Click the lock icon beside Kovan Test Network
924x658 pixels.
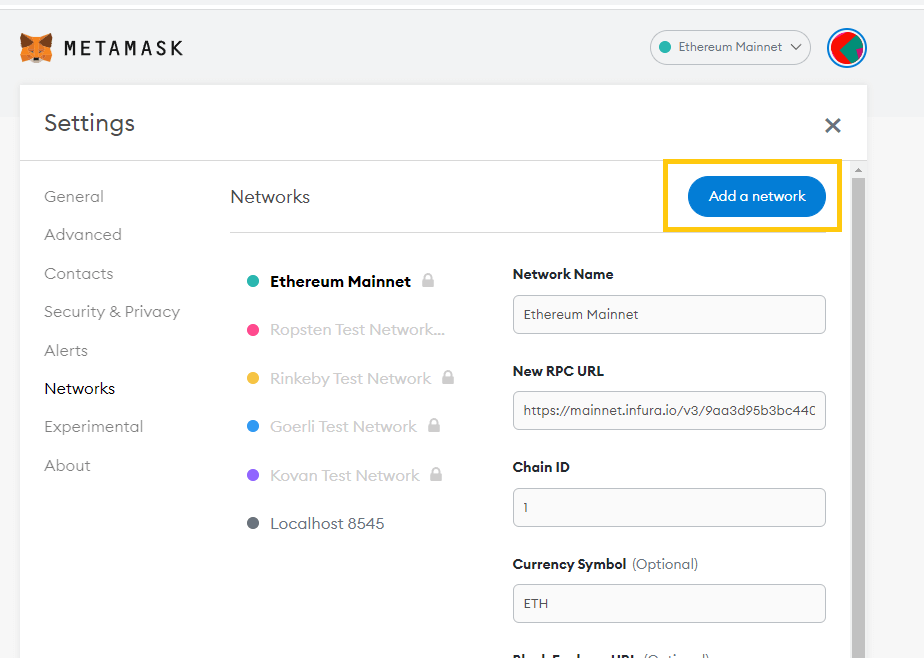pyautogui.click(x=436, y=474)
